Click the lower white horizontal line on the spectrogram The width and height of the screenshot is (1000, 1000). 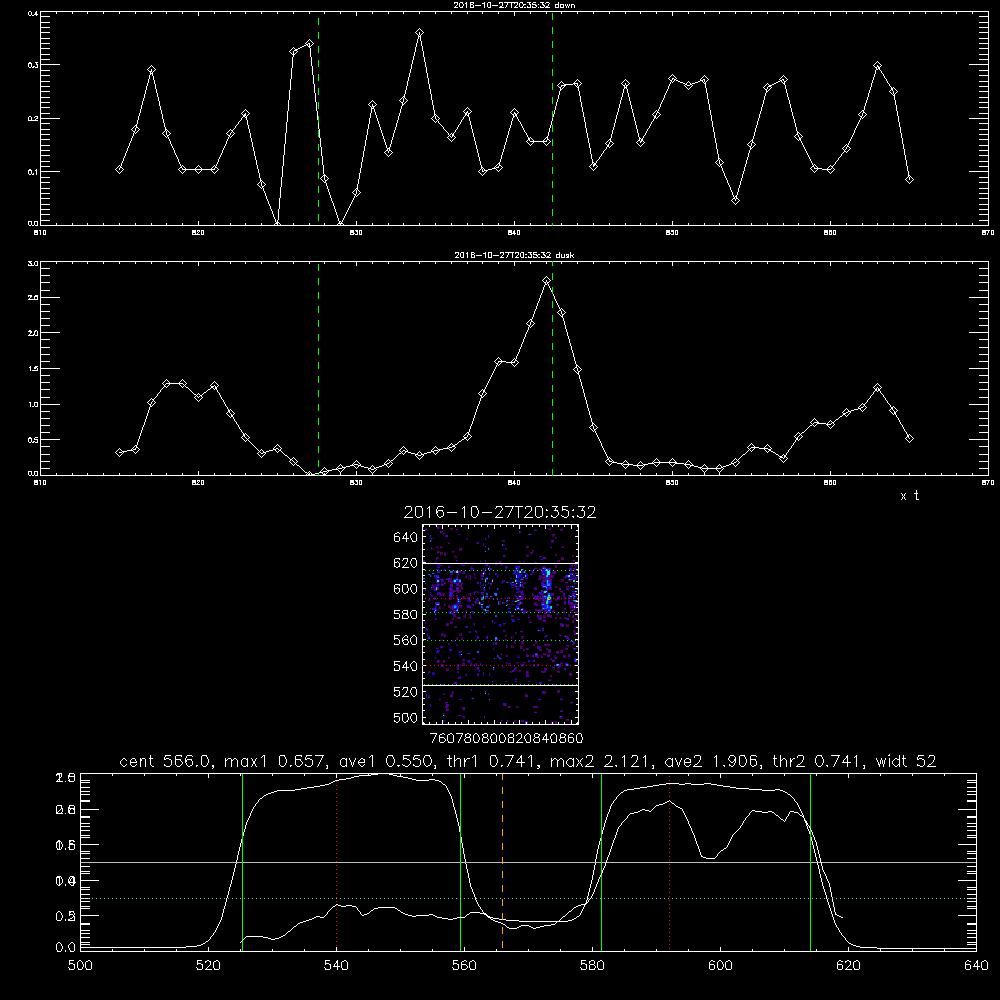point(500,685)
